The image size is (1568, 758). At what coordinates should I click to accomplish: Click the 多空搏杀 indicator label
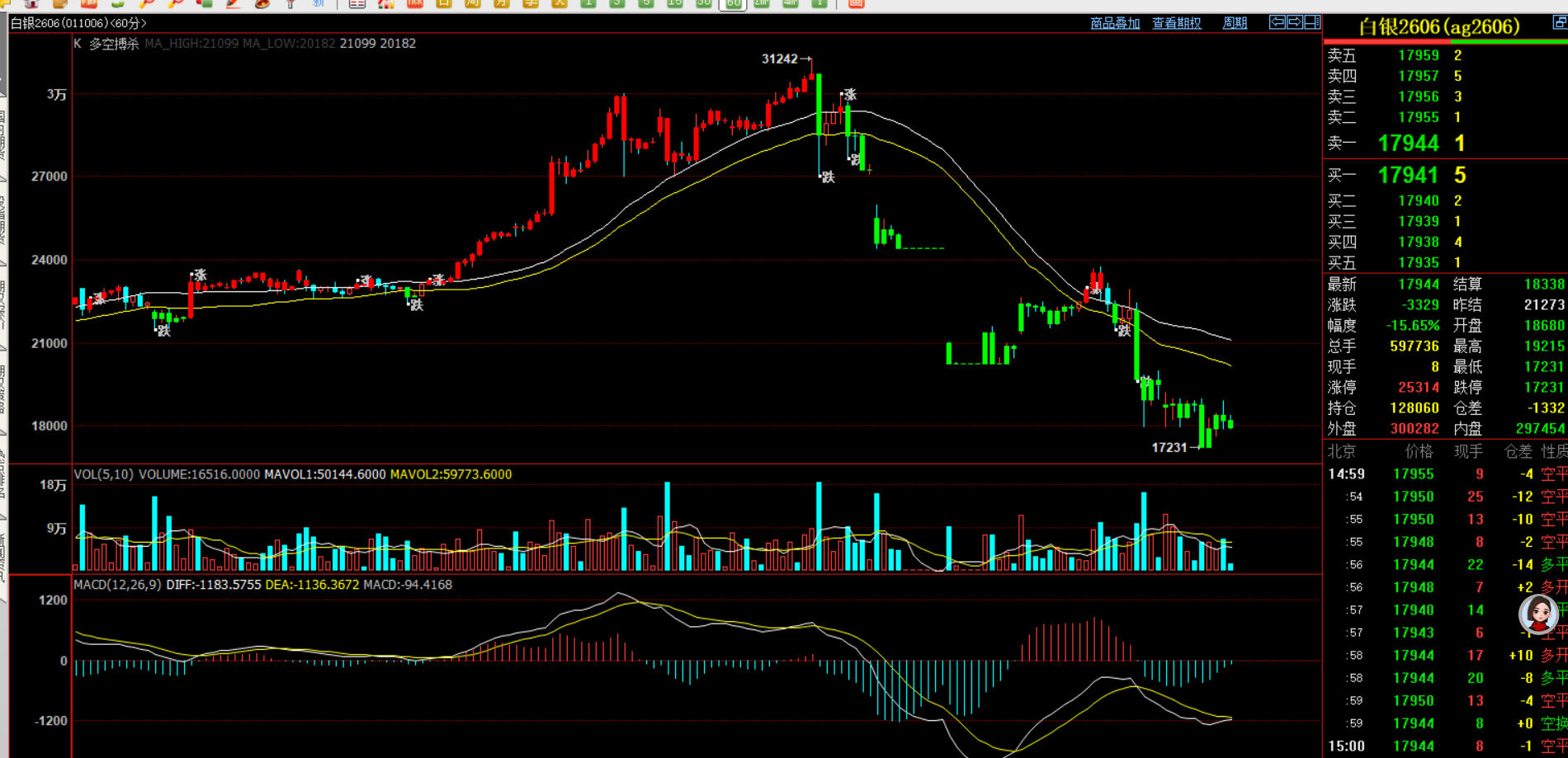pyautogui.click(x=114, y=44)
